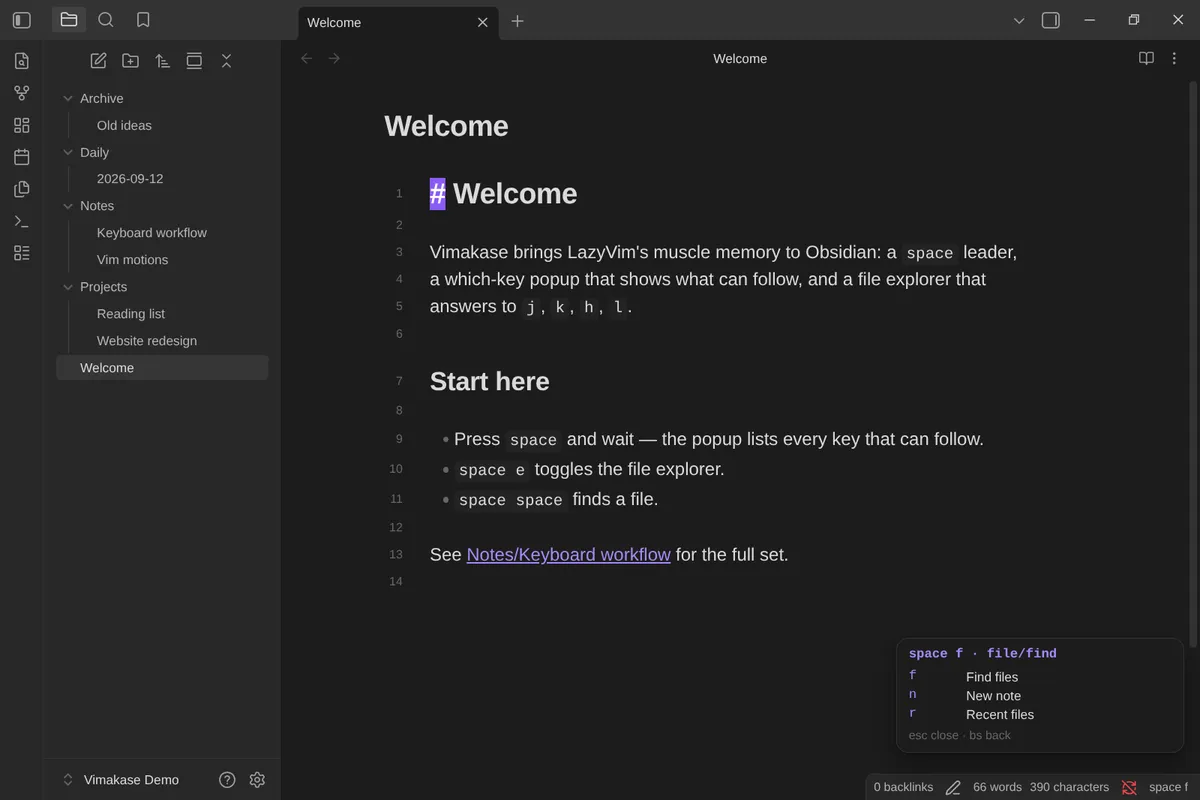The height and width of the screenshot is (800, 1200).
Task: Insert template from ribbon icon
Action: [x=21, y=189]
